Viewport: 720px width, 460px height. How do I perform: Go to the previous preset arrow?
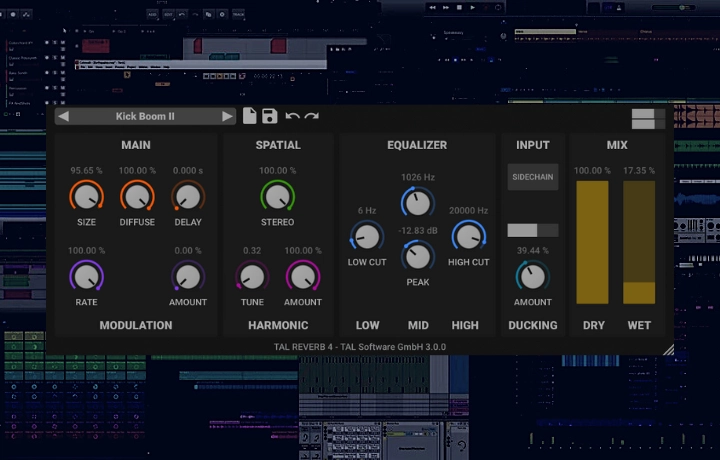click(64, 117)
